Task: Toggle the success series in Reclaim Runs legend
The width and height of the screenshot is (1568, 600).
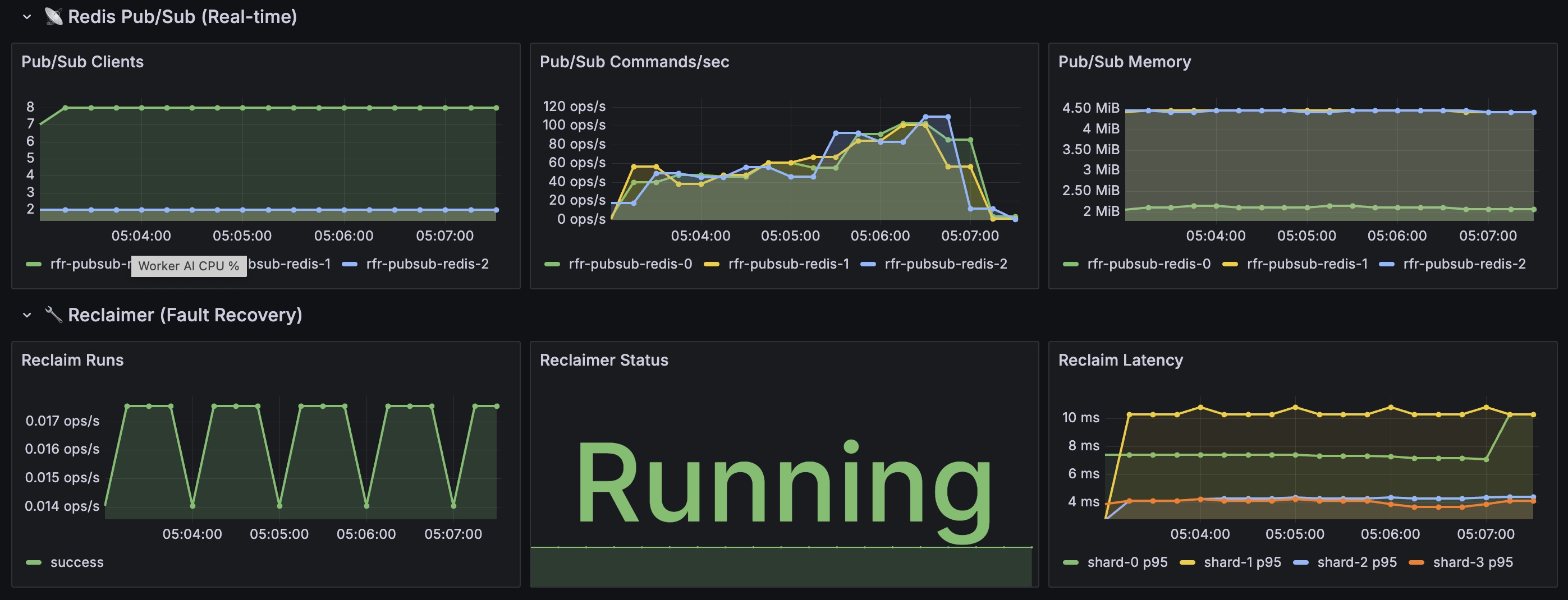Action: pos(77,562)
